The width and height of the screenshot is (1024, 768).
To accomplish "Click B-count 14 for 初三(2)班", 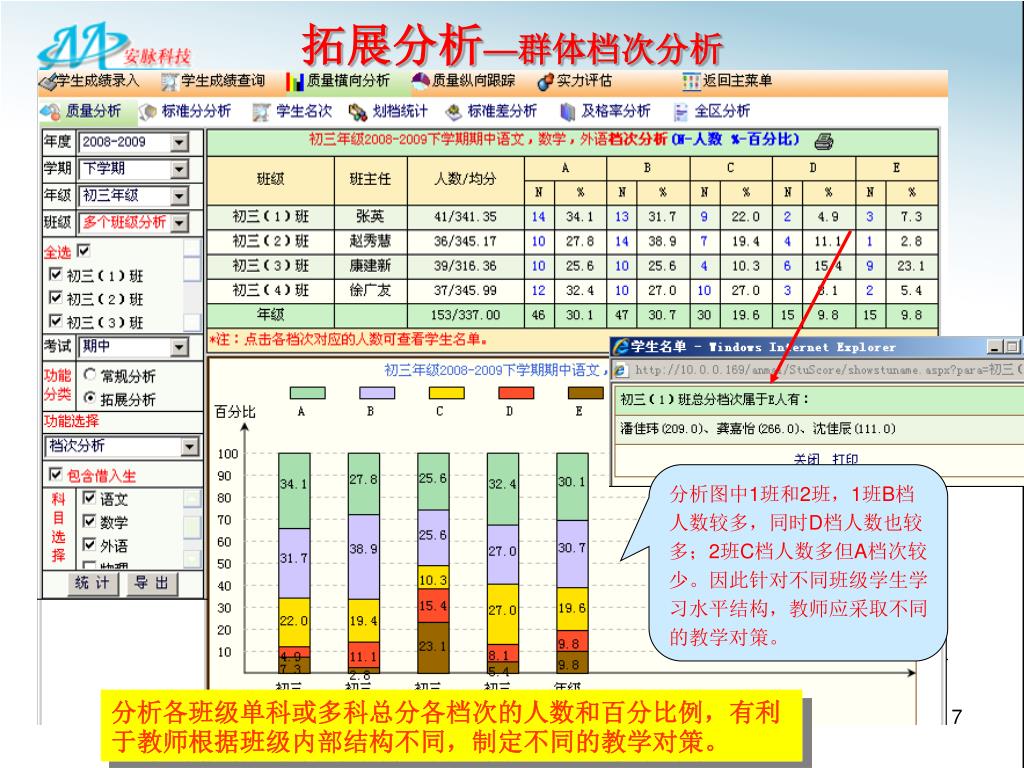I will click(622, 242).
